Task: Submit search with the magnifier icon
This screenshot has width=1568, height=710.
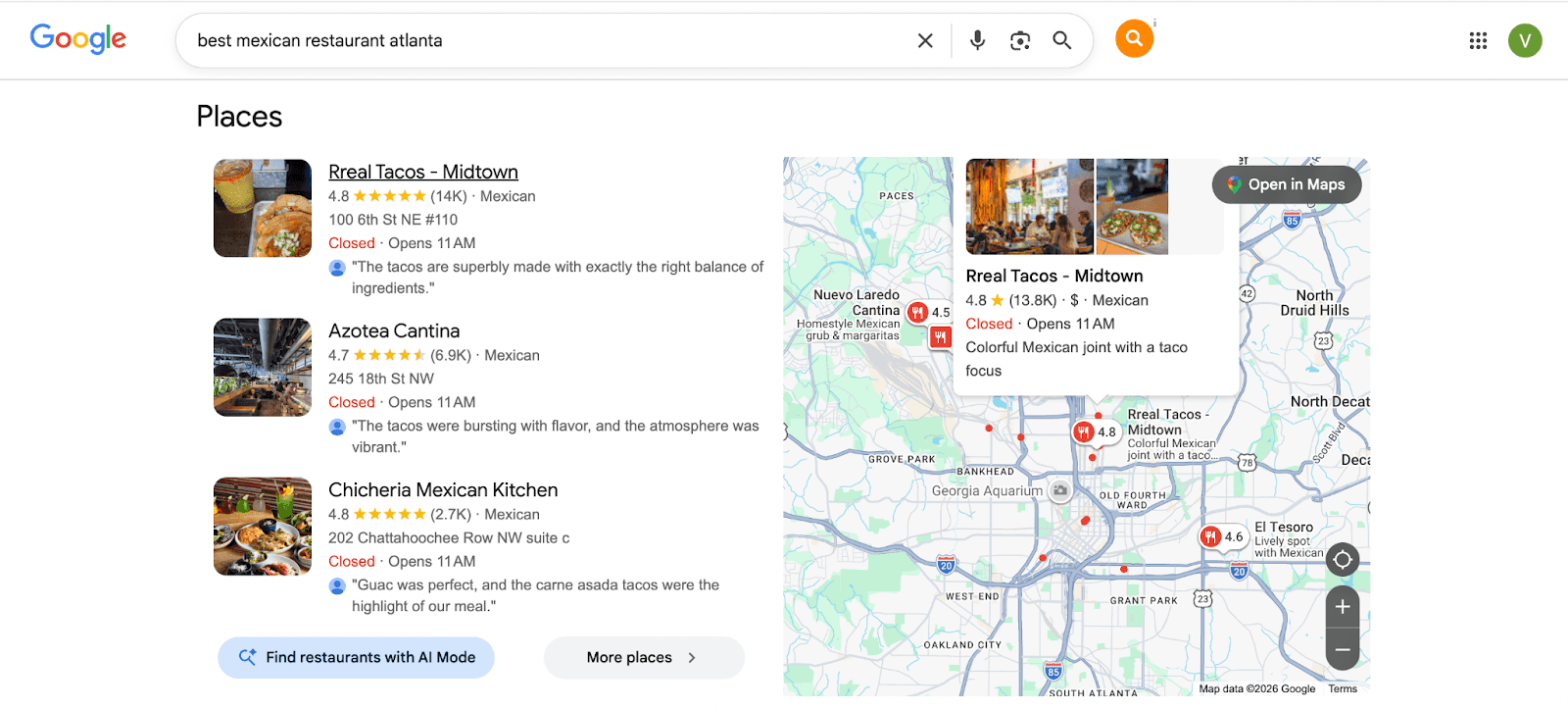Action: (1062, 40)
